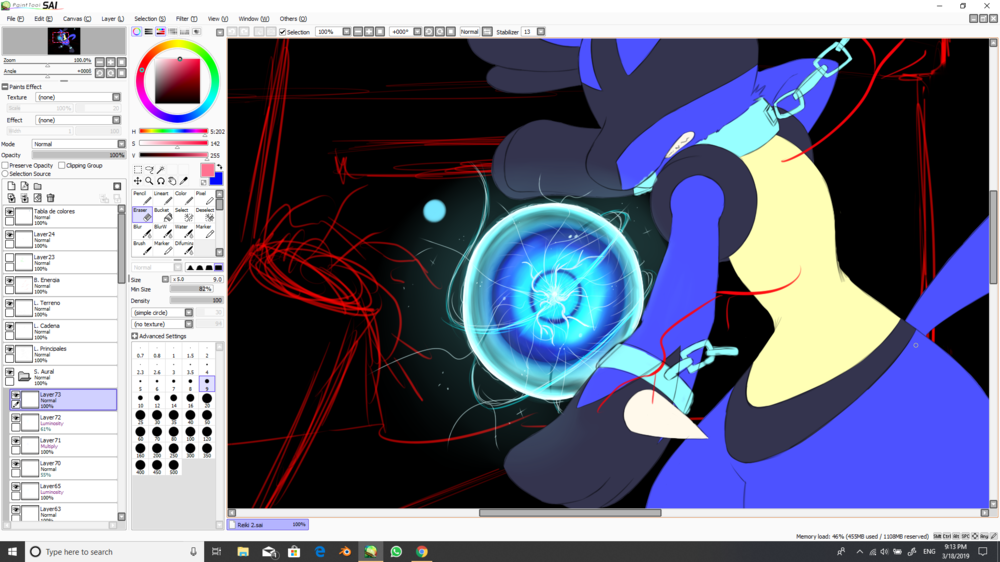This screenshot has width=1000, height=562.
Task: Select the rotate canvas tool
Action: 161,181
